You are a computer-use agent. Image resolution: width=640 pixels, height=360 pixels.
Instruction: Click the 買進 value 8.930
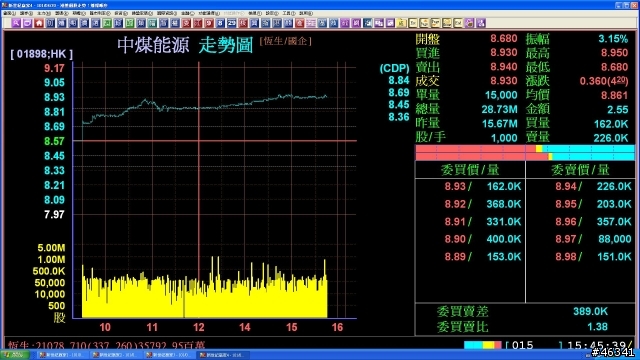504,53
